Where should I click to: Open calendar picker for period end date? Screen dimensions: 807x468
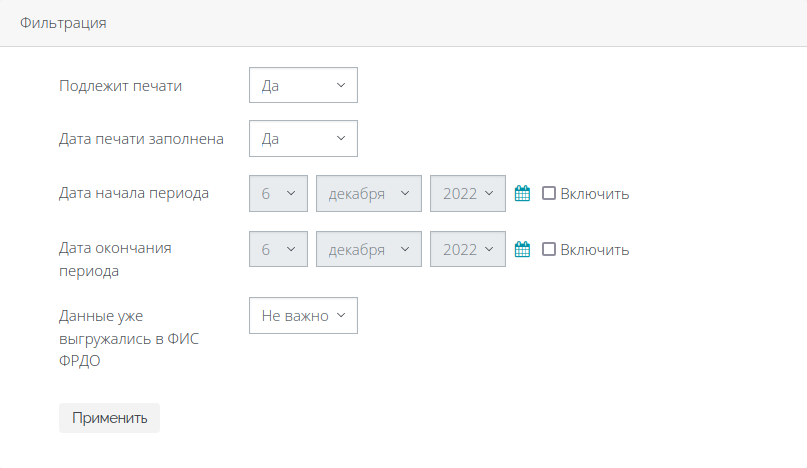tap(522, 249)
